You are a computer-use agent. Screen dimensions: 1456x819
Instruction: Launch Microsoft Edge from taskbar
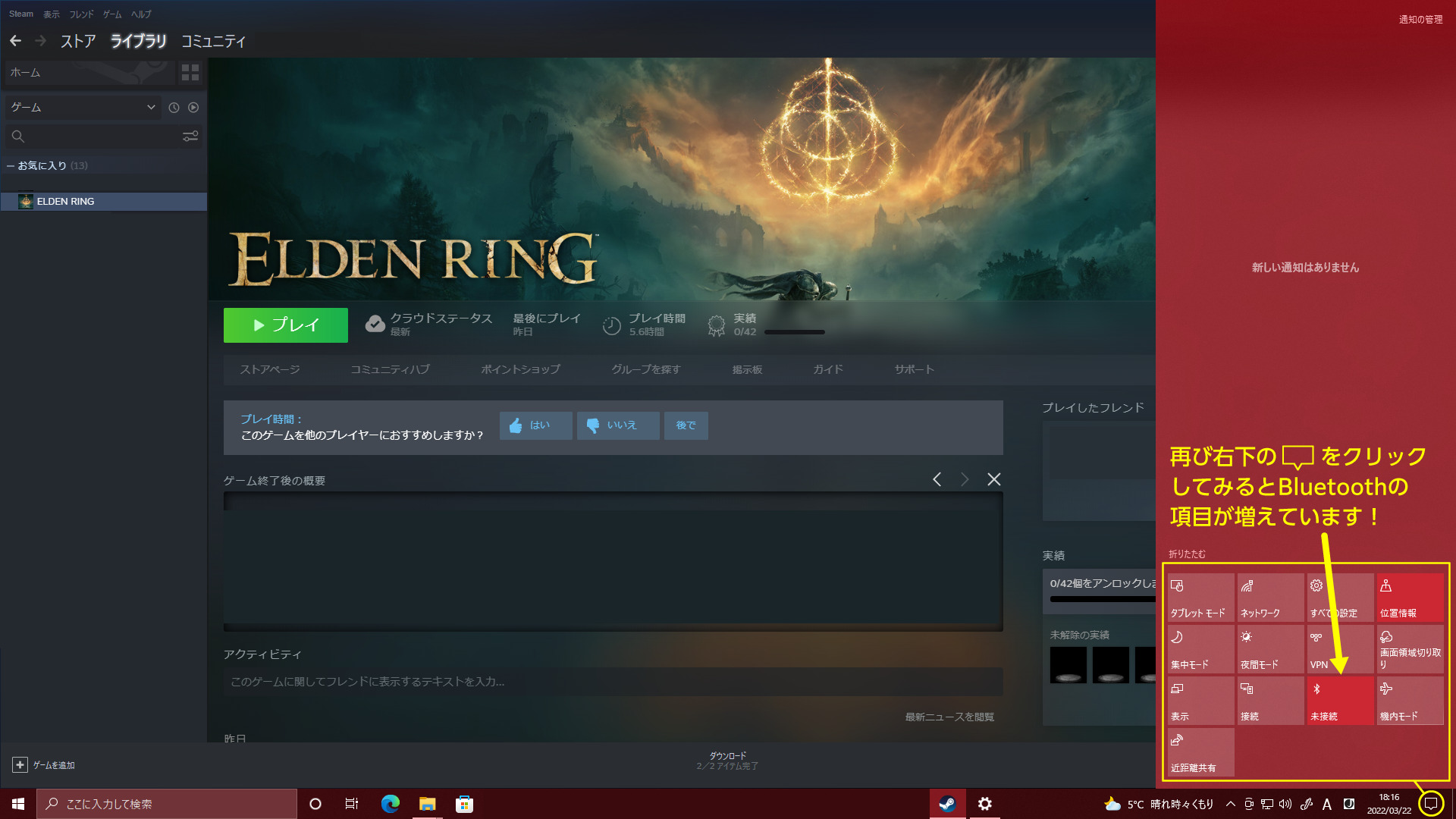click(391, 804)
